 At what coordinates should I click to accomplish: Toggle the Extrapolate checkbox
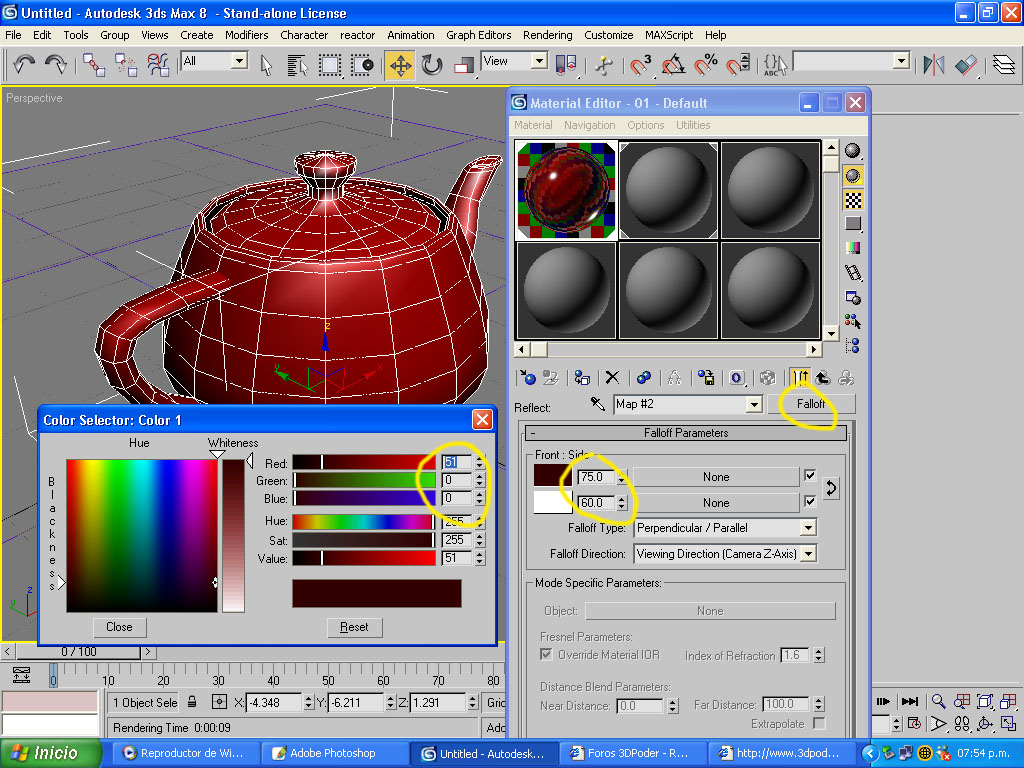tap(819, 724)
